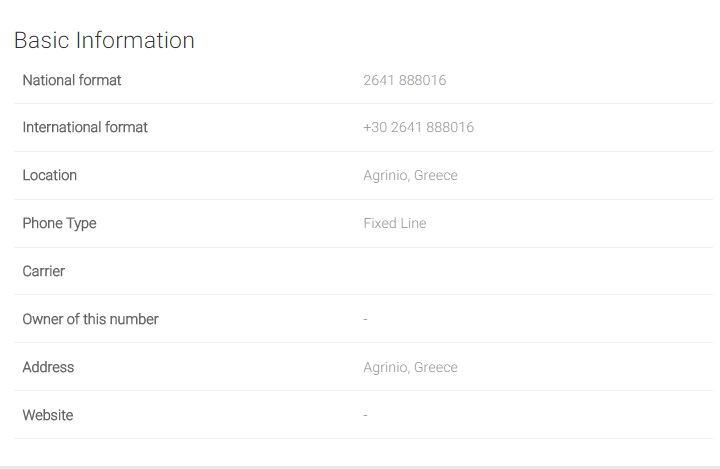720x469 pixels.
Task: Click the Website row label
Action: 47,415
